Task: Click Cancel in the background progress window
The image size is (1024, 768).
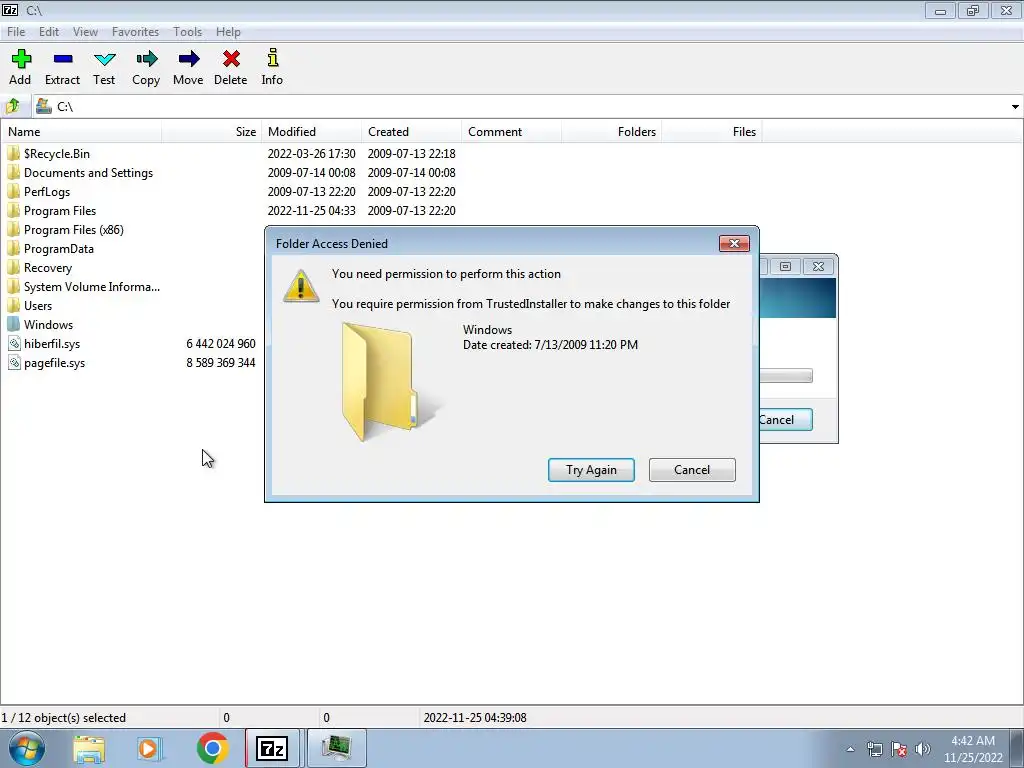Action: pos(786,419)
